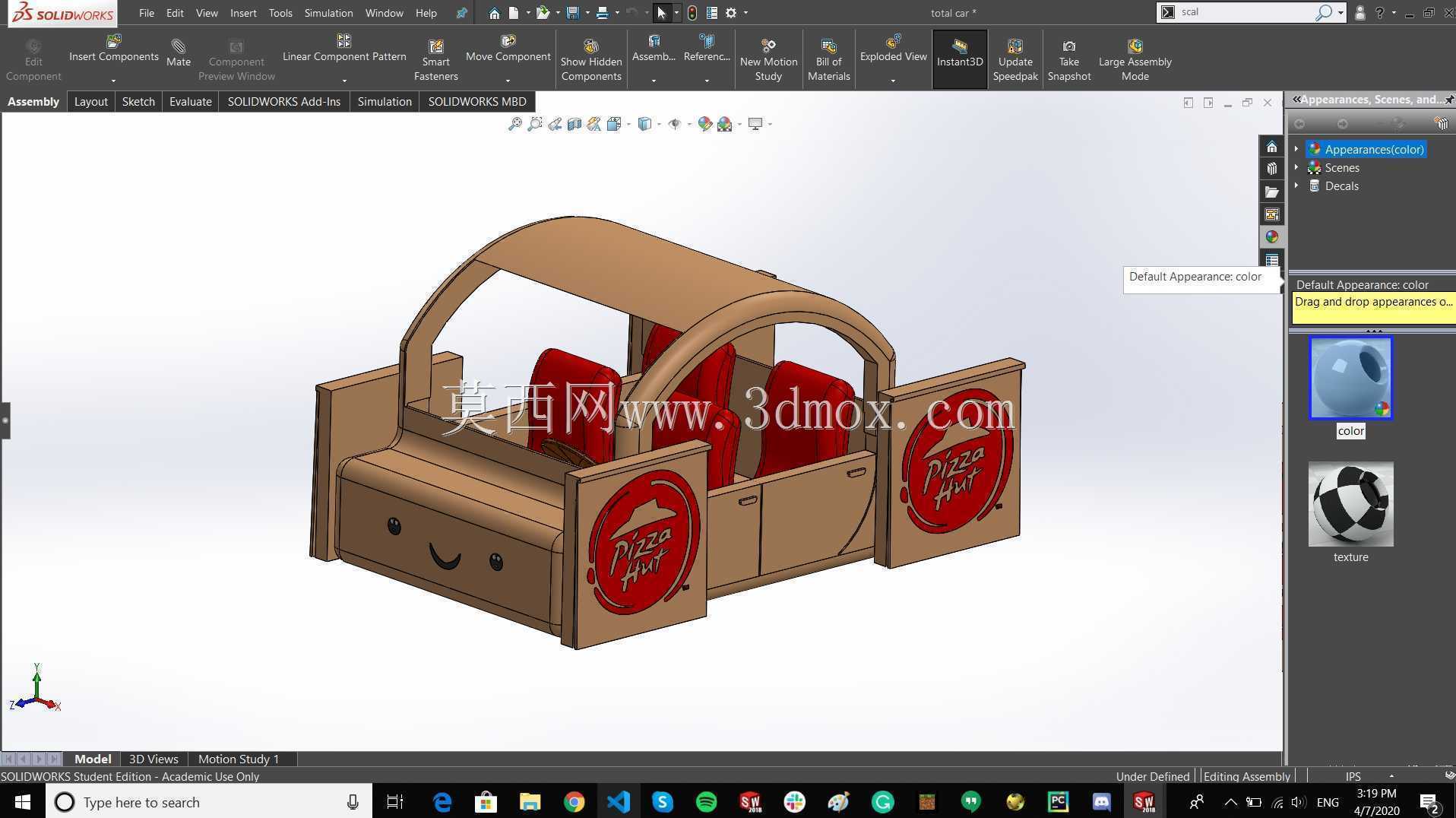Switch to SOLIDWORKS Add-Ins tab

pyautogui.click(x=284, y=101)
